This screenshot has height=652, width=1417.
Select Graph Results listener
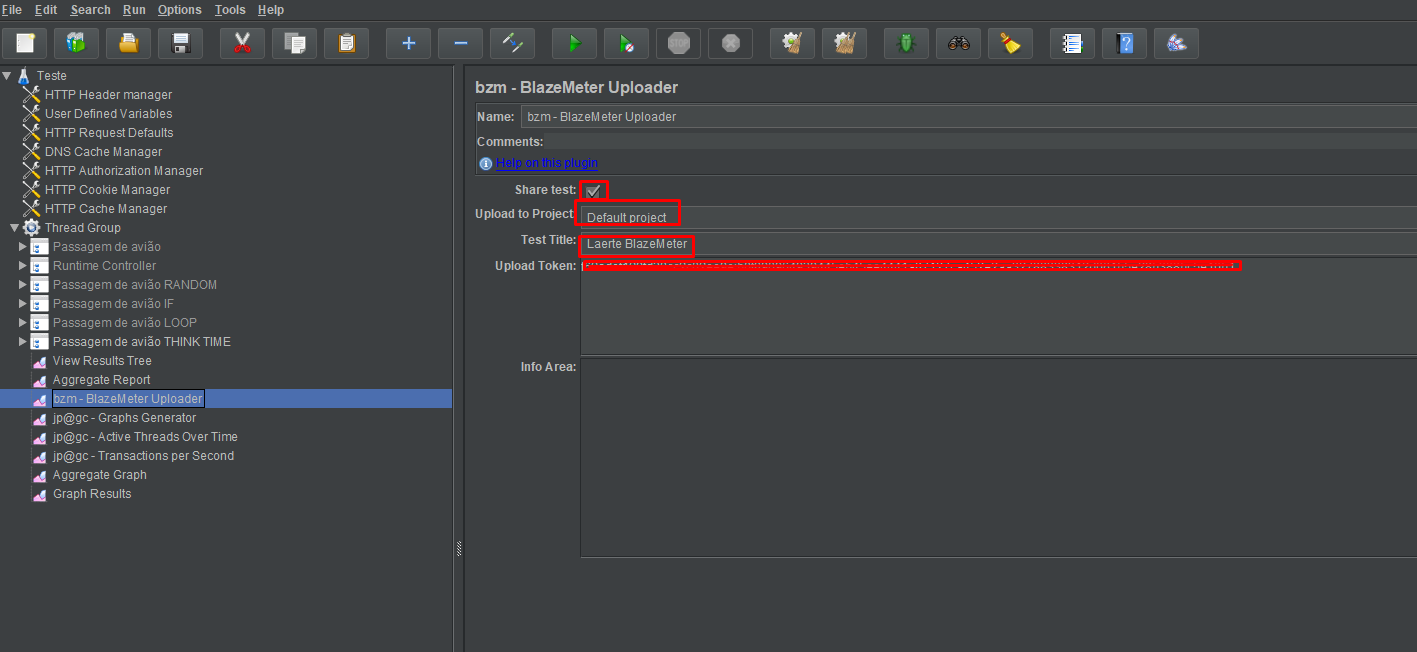point(92,493)
